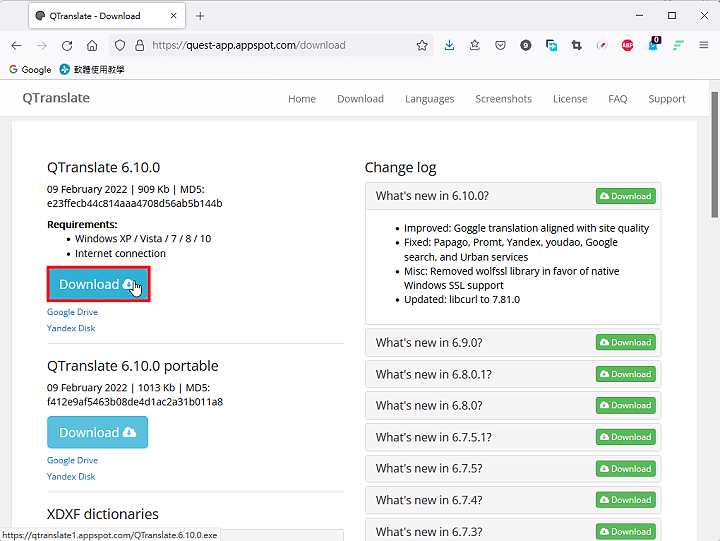This screenshot has width=720, height=541.
Task: Open the Firefox hamburger menu
Action: [x=703, y=45]
